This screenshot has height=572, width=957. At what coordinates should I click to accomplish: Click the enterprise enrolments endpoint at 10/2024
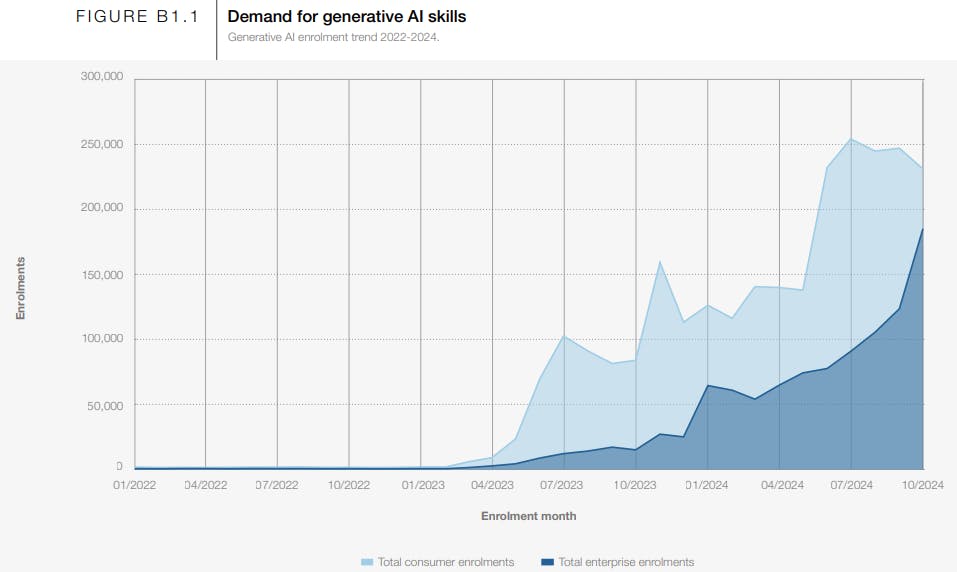pos(922,229)
